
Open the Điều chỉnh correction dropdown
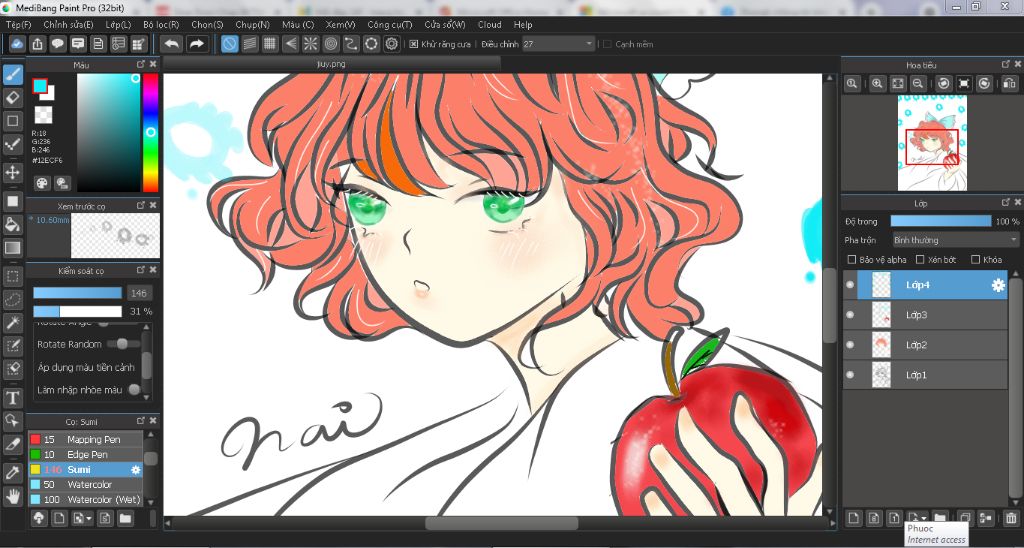click(x=558, y=44)
